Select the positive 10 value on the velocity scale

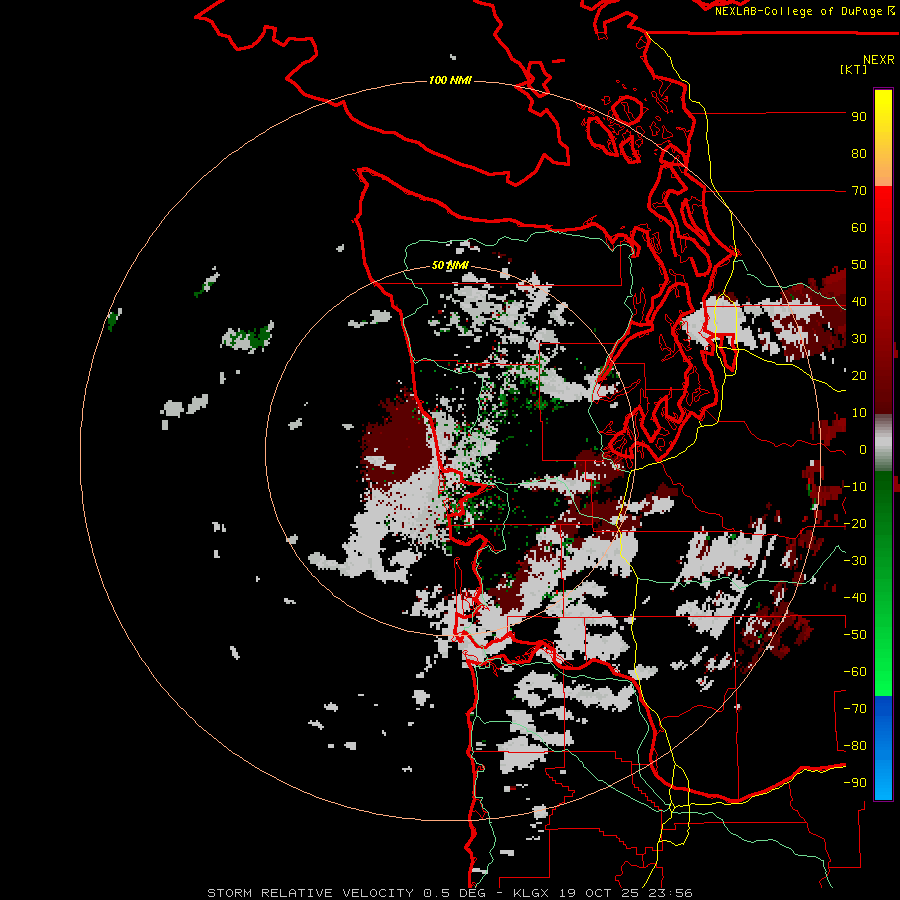coord(859,413)
